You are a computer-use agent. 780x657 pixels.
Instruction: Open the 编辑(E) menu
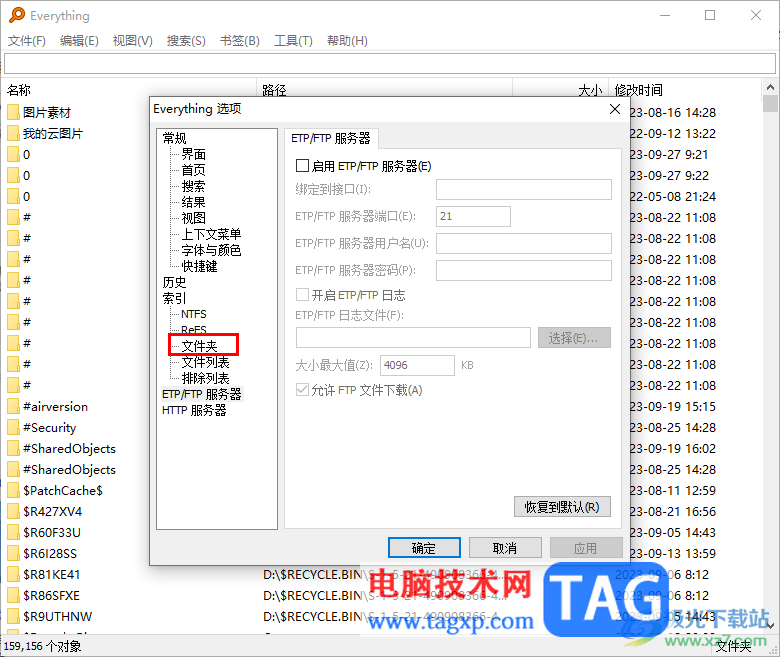pyautogui.click(x=79, y=41)
